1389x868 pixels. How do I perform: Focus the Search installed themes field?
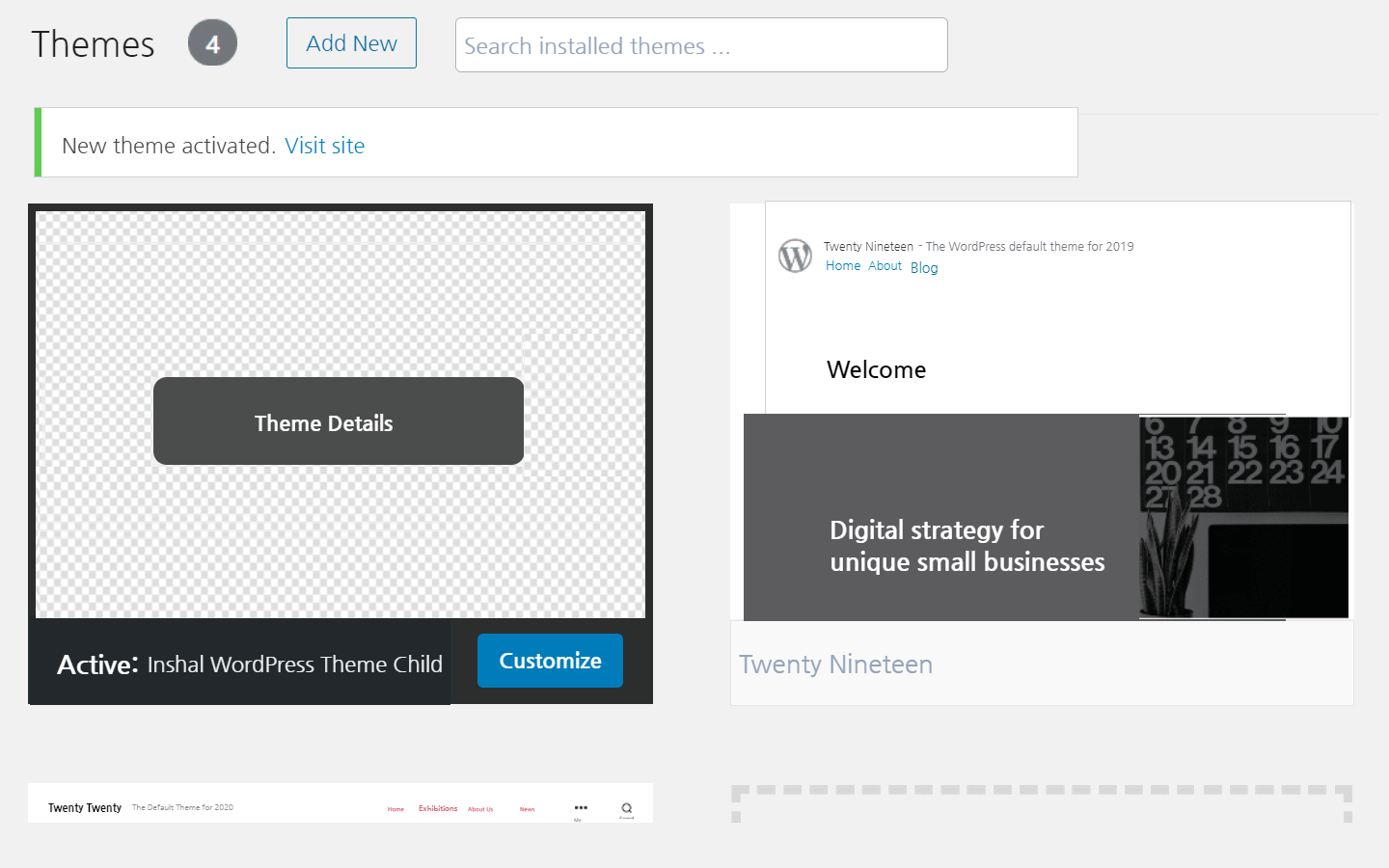pyautogui.click(x=701, y=45)
